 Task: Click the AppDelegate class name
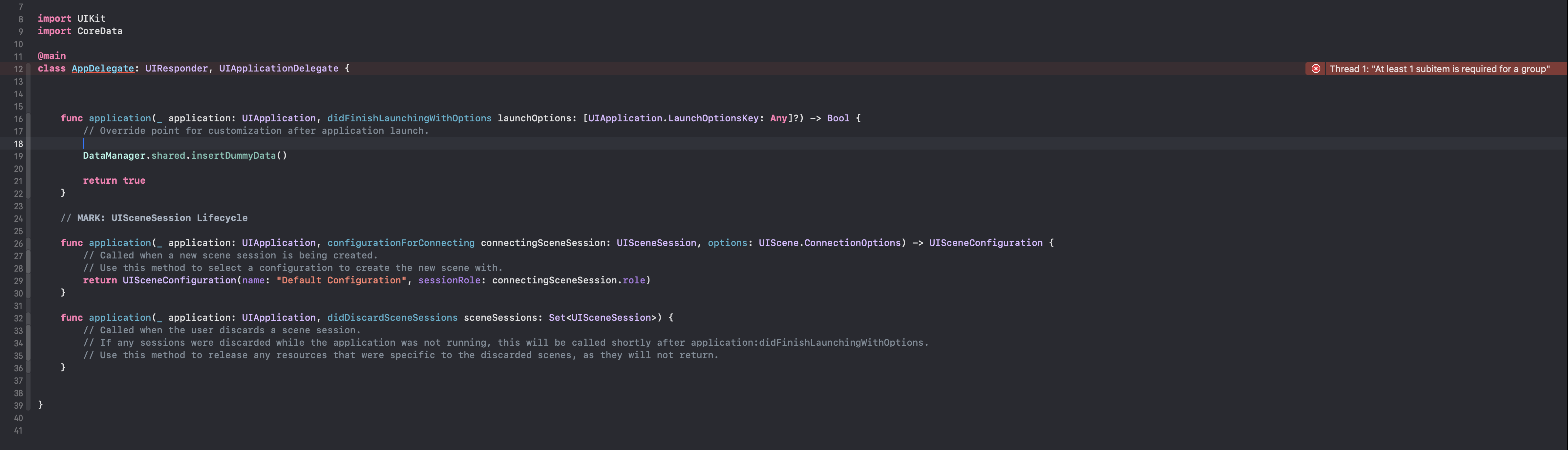[103, 68]
